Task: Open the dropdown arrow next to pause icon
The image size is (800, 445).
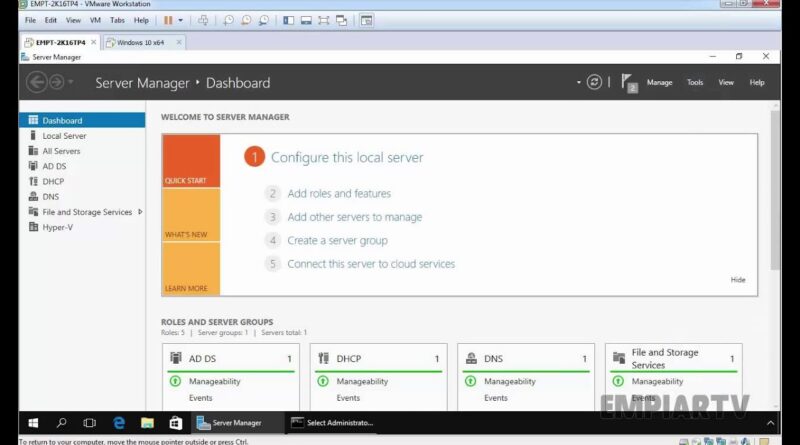Action: coord(181,20)
